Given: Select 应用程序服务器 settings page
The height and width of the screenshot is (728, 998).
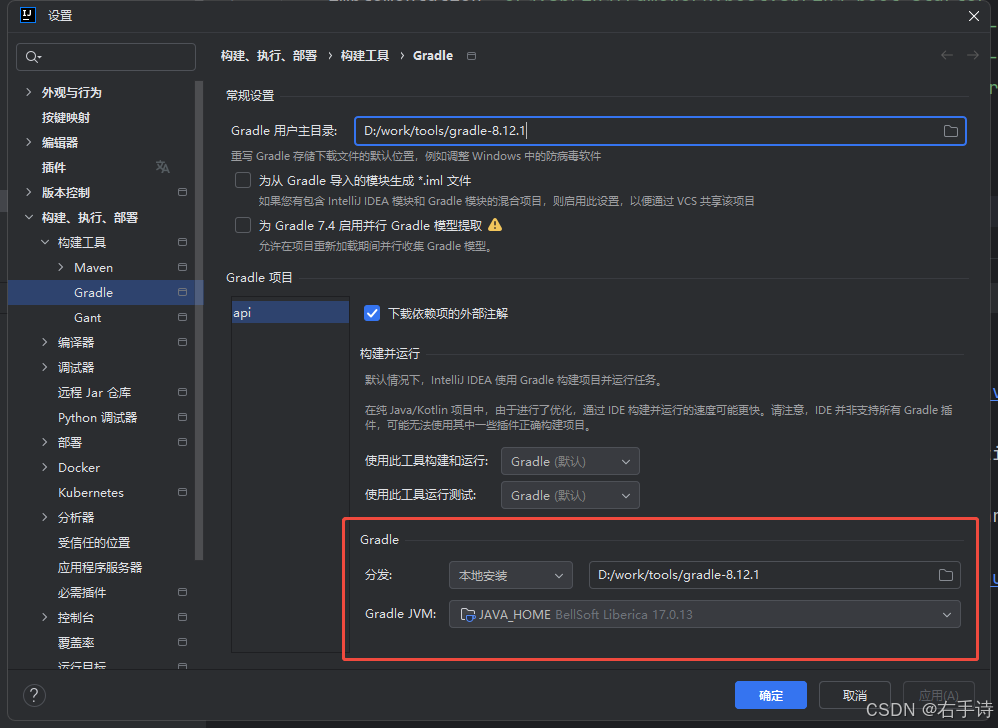Looking at the screenshot, I should tap(100, 568).
